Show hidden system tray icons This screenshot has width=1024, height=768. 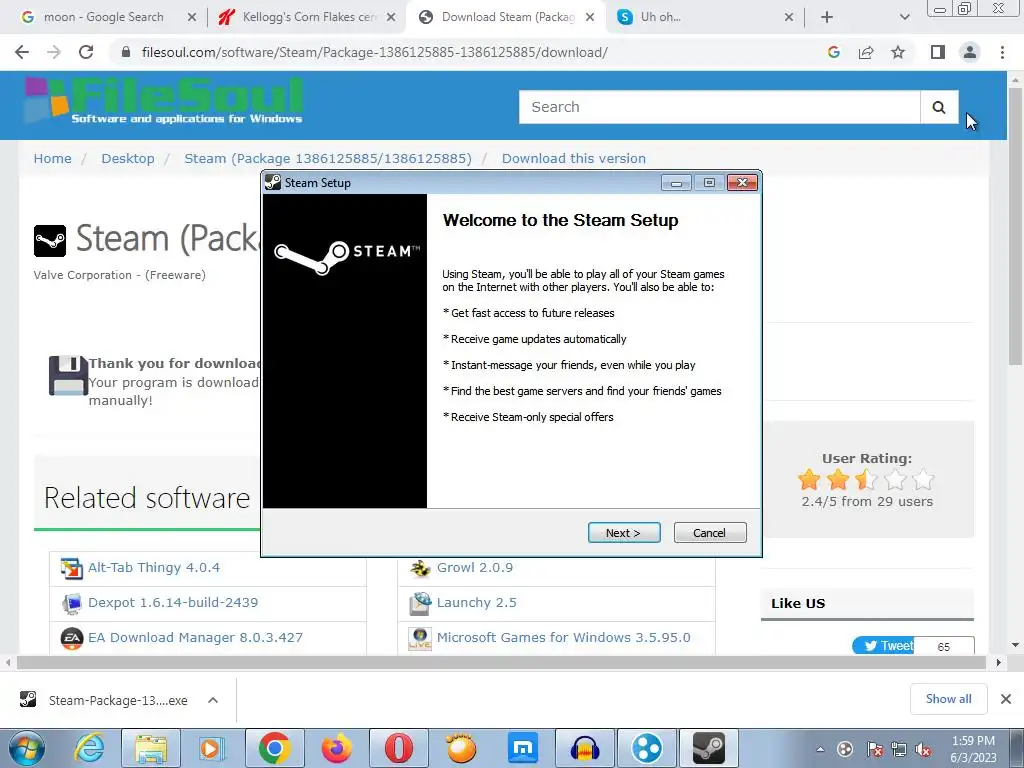(820, 749)
